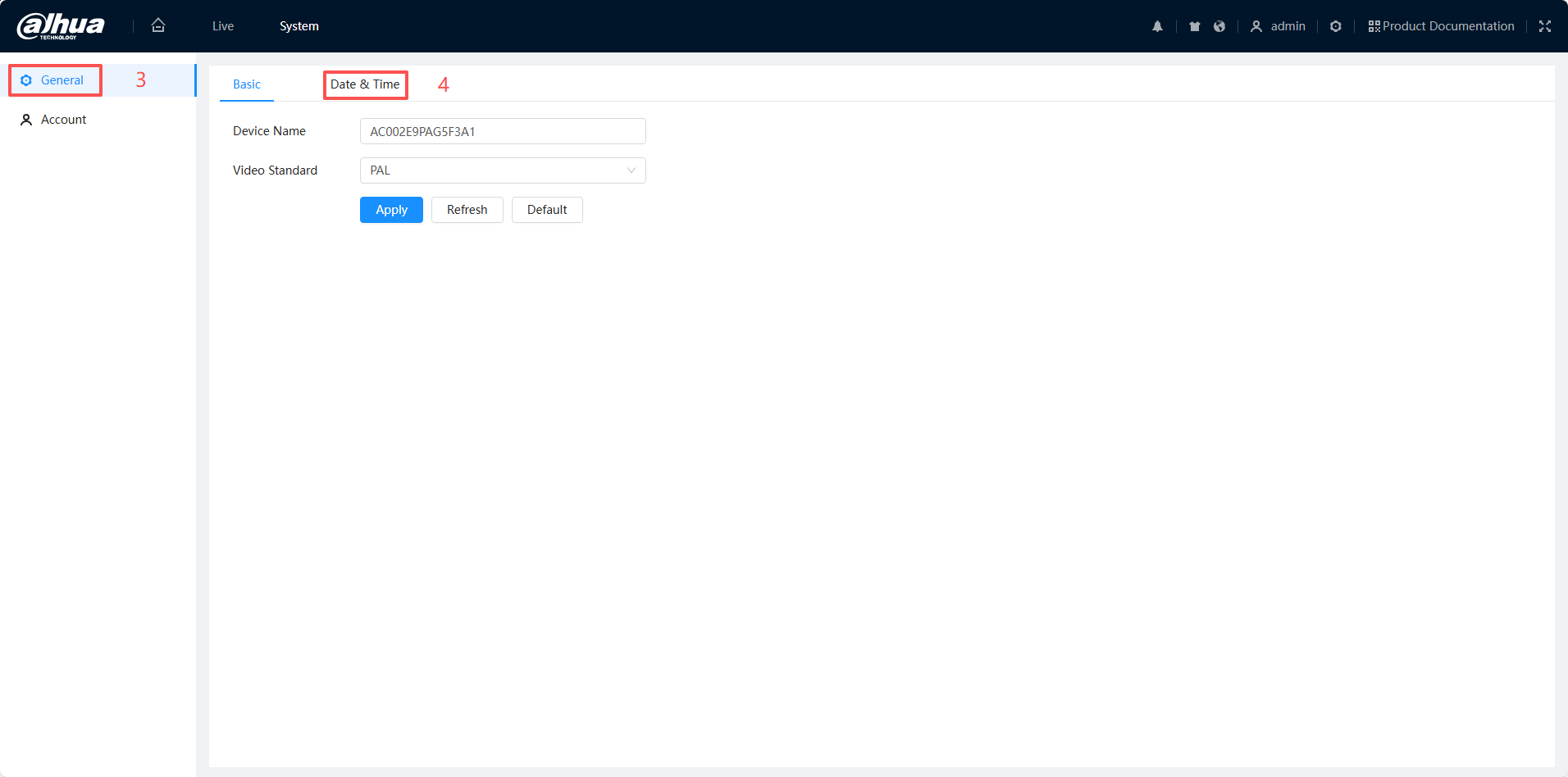Open the Live view menu
The image size is (1568, 777).
click(223, 26)
